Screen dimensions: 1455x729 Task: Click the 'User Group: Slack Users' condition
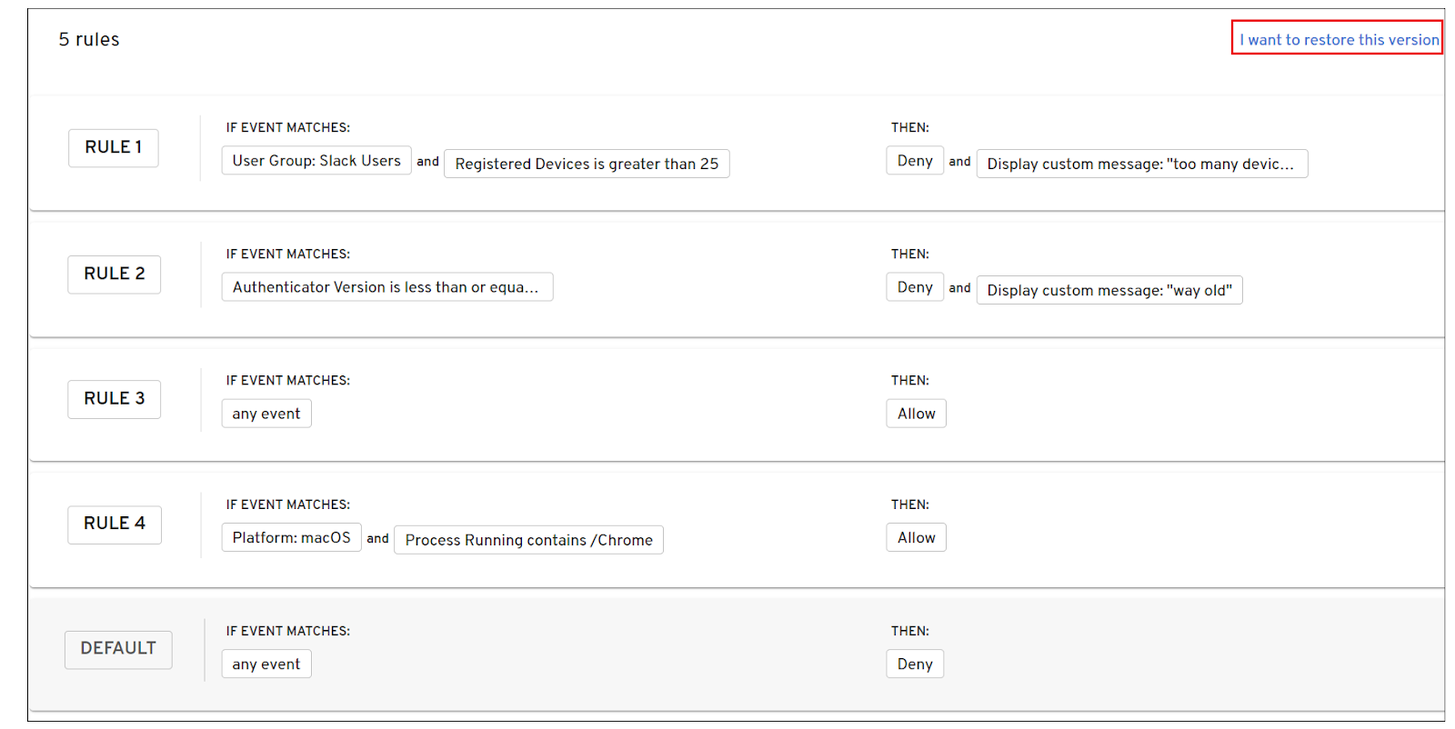[x=316, y=161]
